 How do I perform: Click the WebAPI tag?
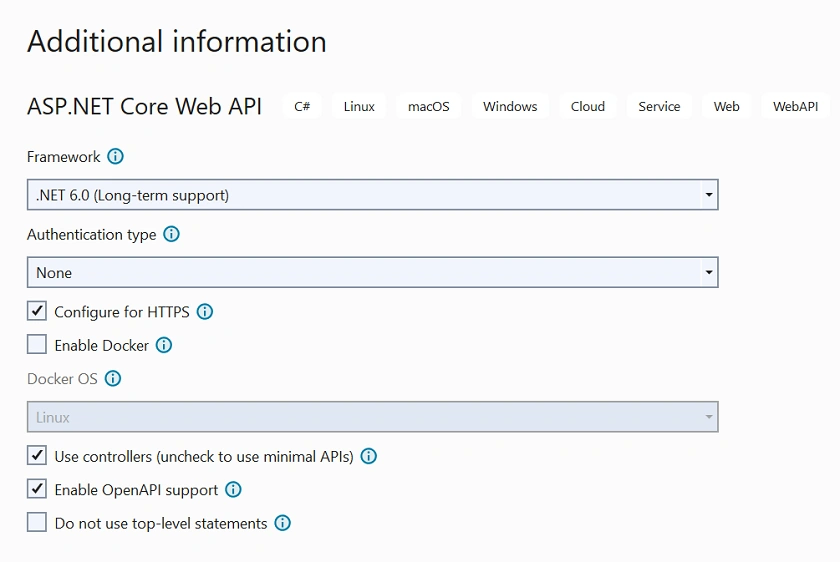796,106
